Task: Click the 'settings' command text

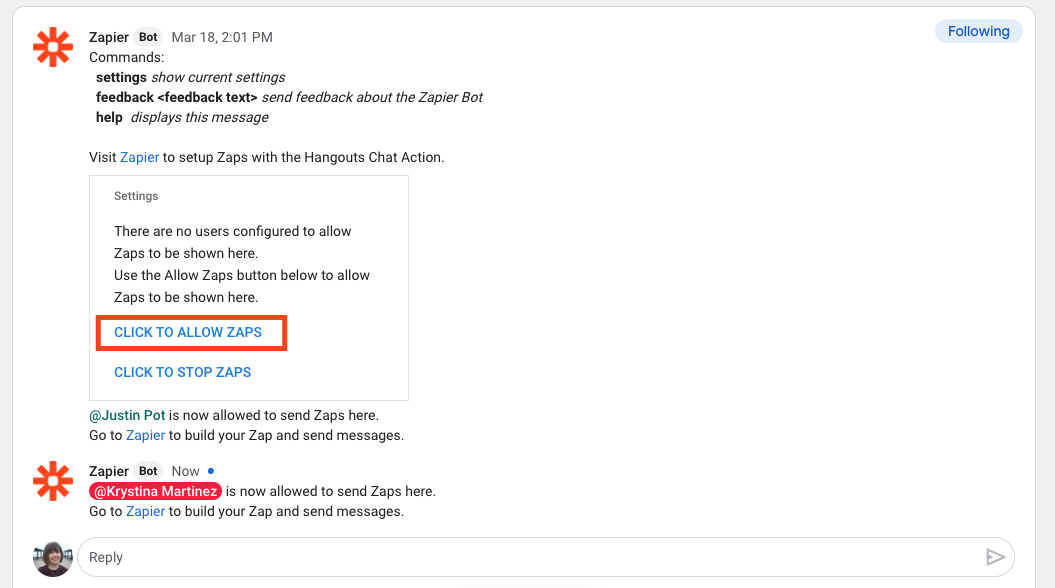Action: (x=121, y=77)
